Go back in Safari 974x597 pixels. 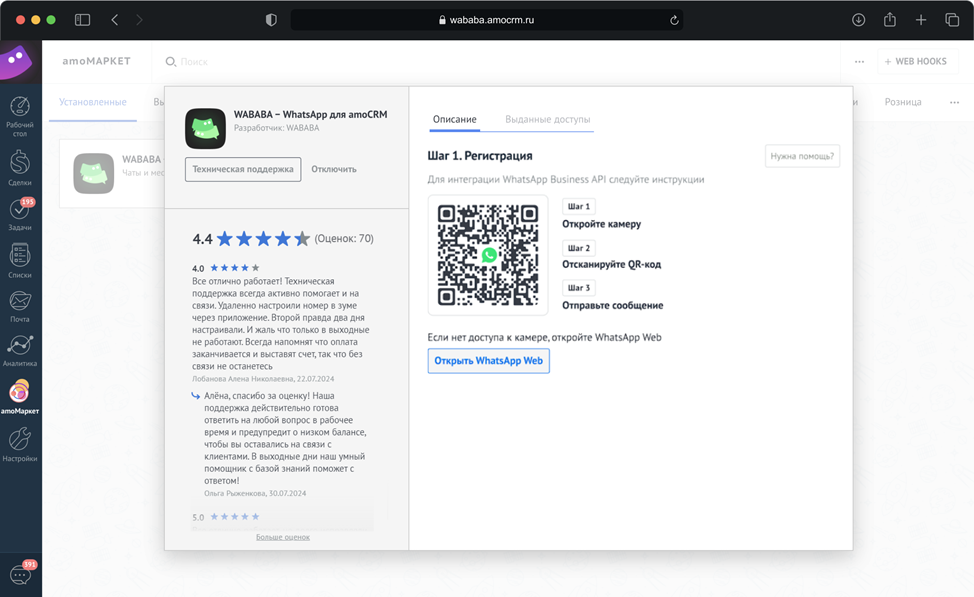tap(114, 20)
